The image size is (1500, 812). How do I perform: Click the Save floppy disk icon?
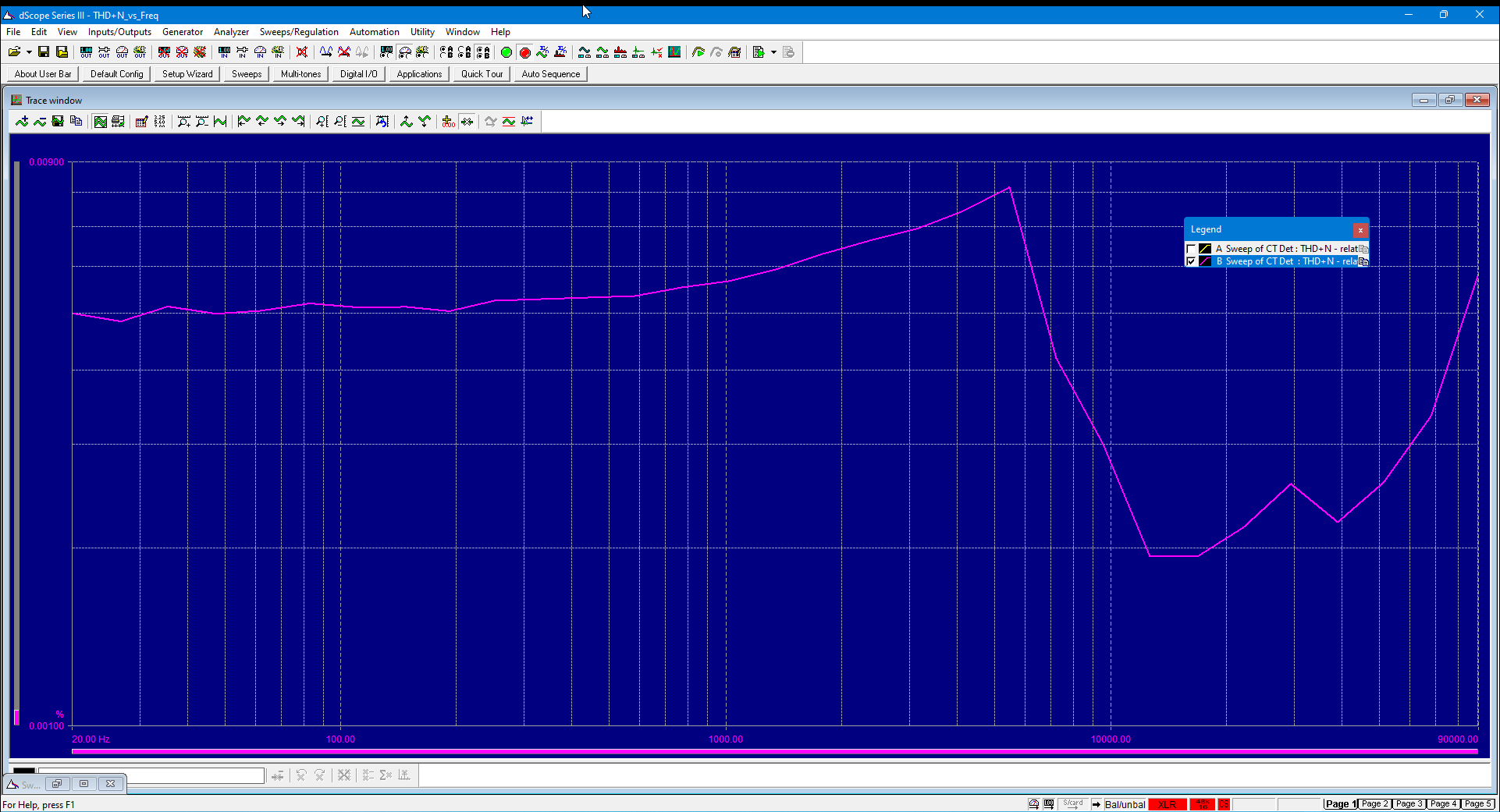pyautogui.click(x=44, y=52)
